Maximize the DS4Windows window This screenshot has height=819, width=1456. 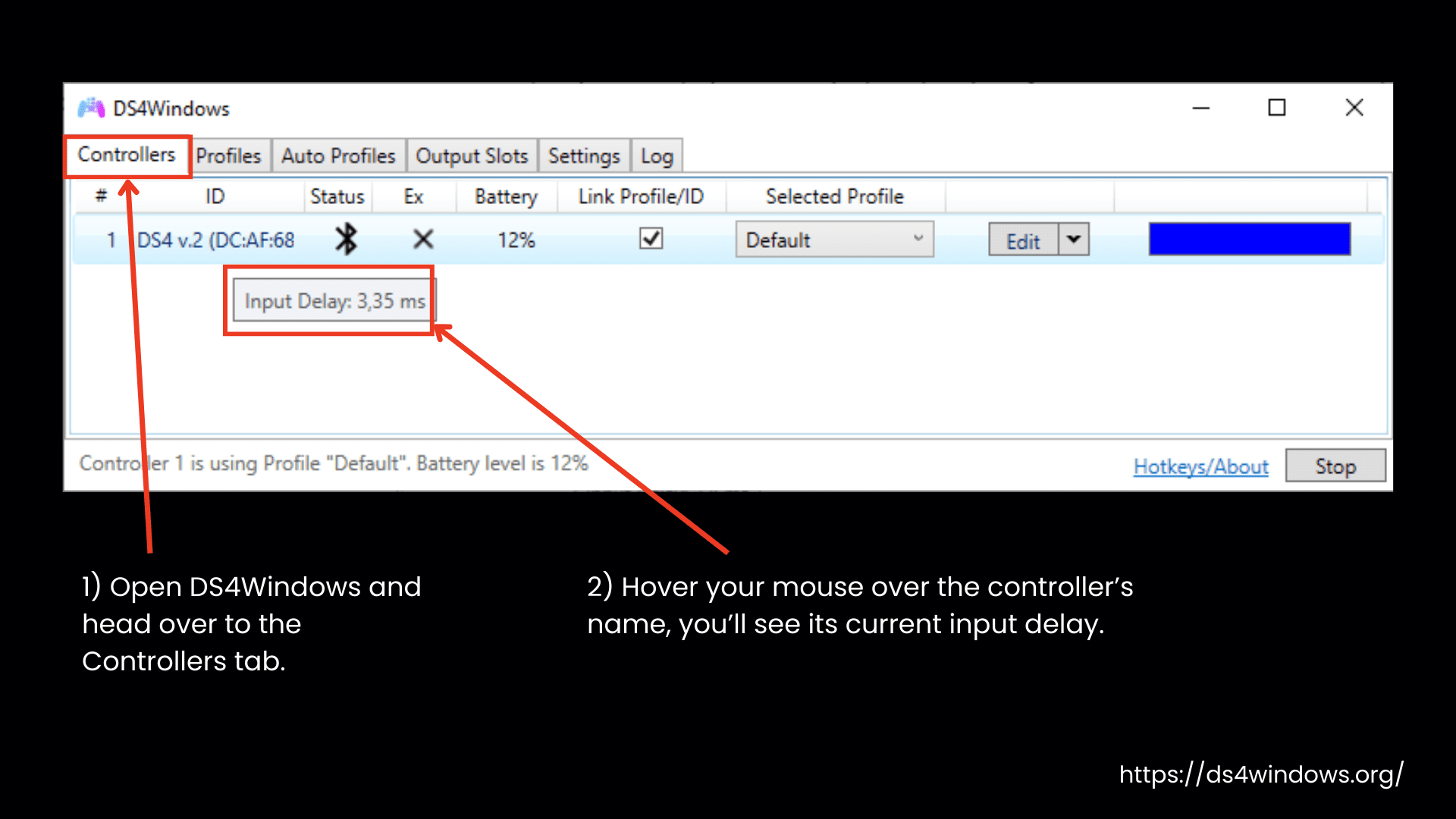coord(1277,108)
